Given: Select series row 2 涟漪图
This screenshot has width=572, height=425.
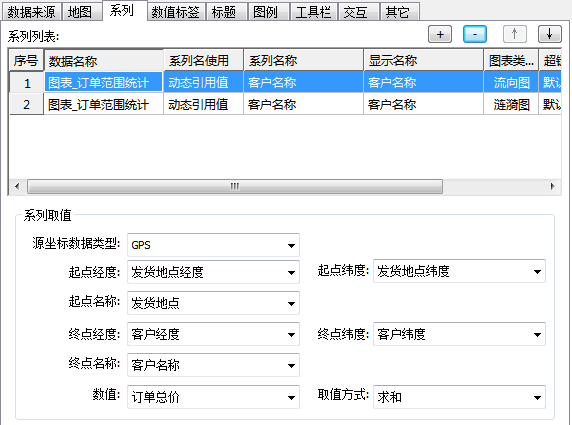Looking at the screenshot, I should tap(285, 105).
